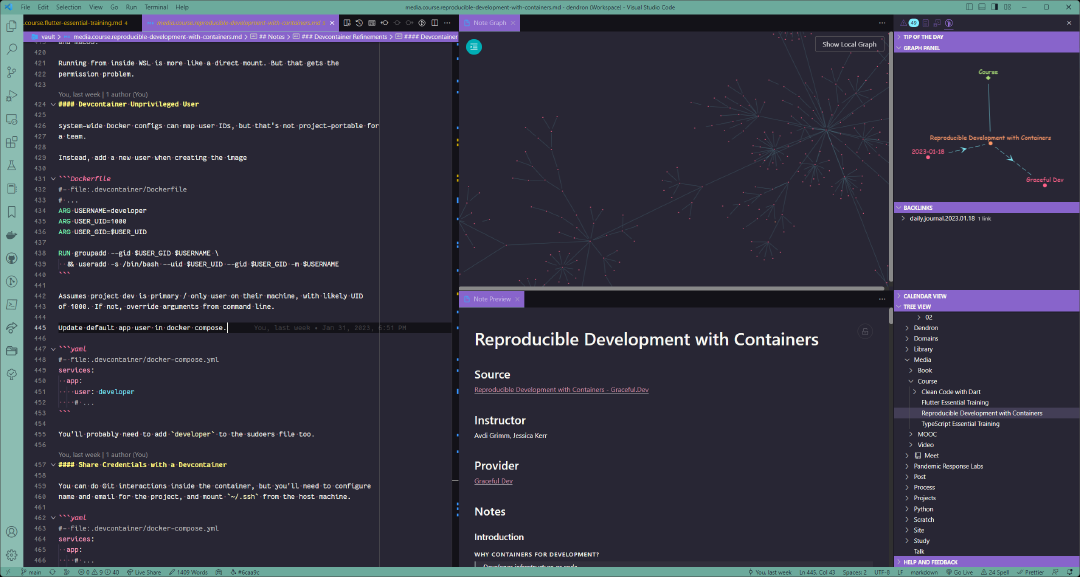Collapse the Devcontainer Unprivileged User heading
Viewport: 1080px width, 577px height.
(54, 103)
